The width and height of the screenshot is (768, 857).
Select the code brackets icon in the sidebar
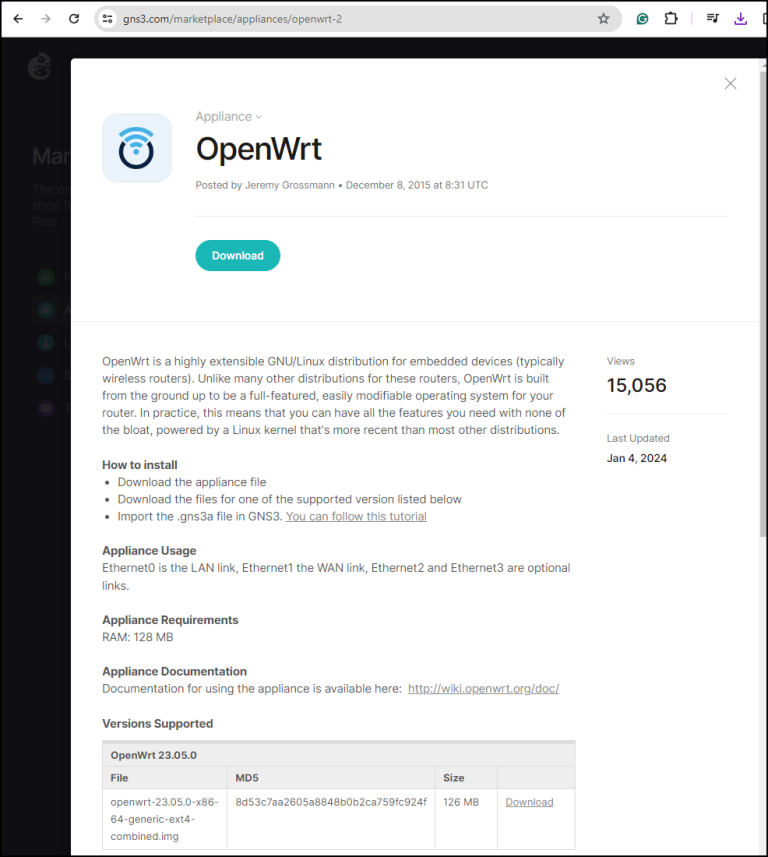(46, 375)
